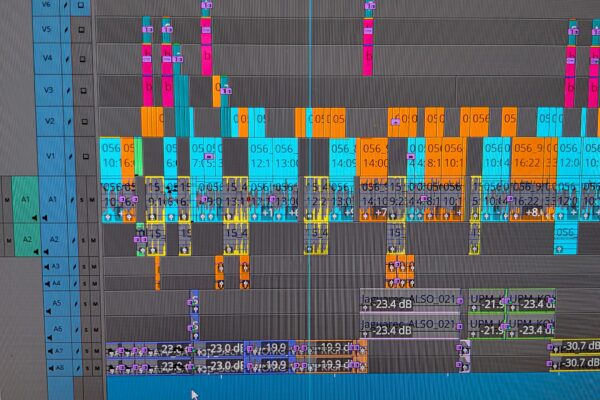Mute the A2 audio track
Image resolution: width=600 pixels, height=400 pixels.
[93, 240]
